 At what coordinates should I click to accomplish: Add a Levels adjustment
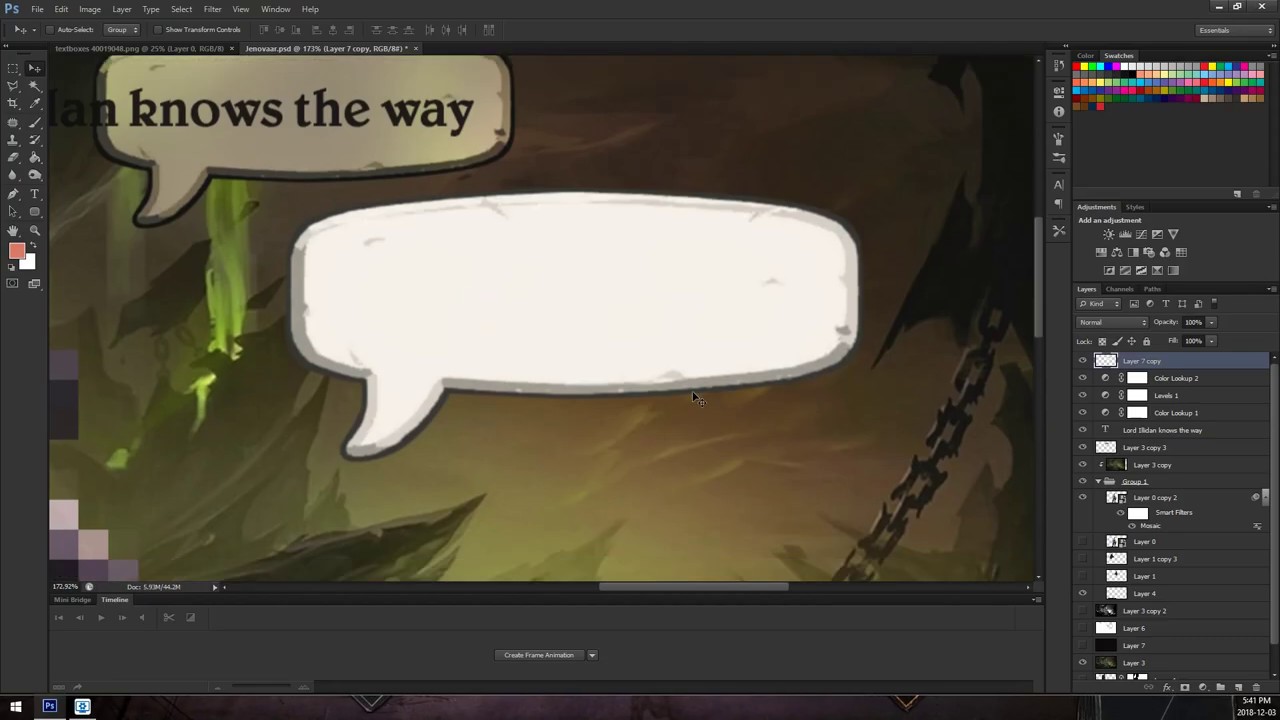click(x=1125, y=234)
